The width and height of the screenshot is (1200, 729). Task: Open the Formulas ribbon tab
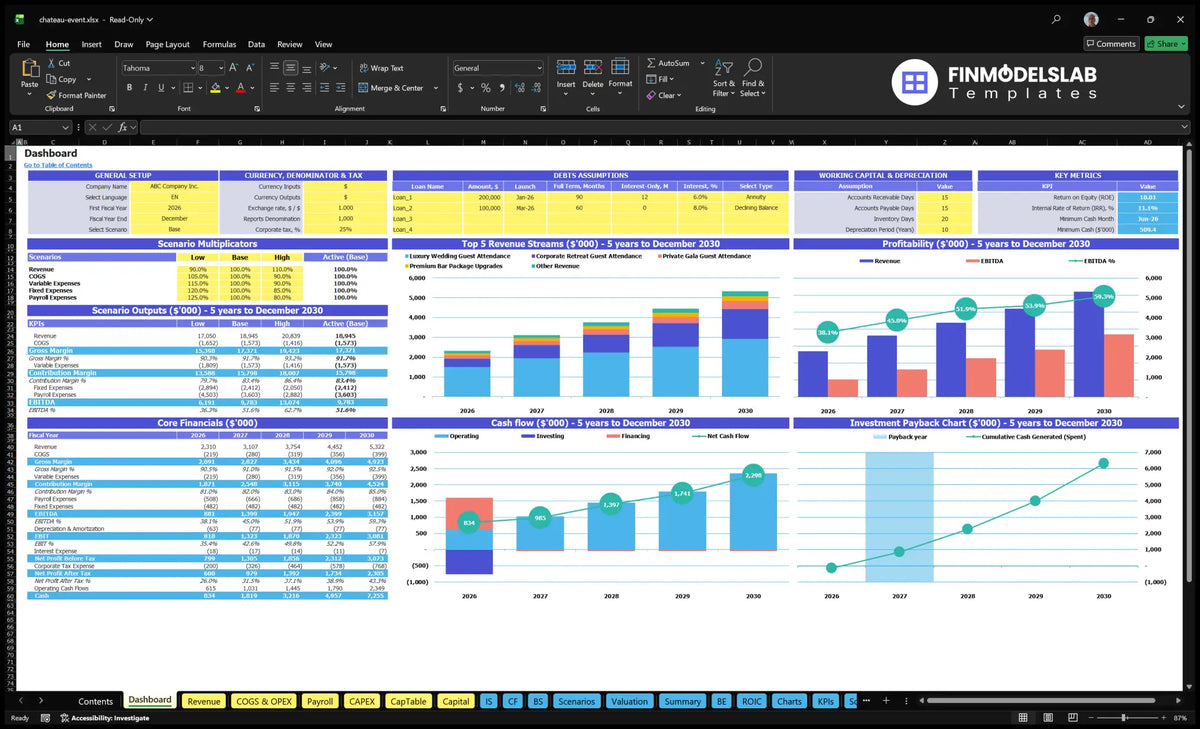[x=219, y=44]
